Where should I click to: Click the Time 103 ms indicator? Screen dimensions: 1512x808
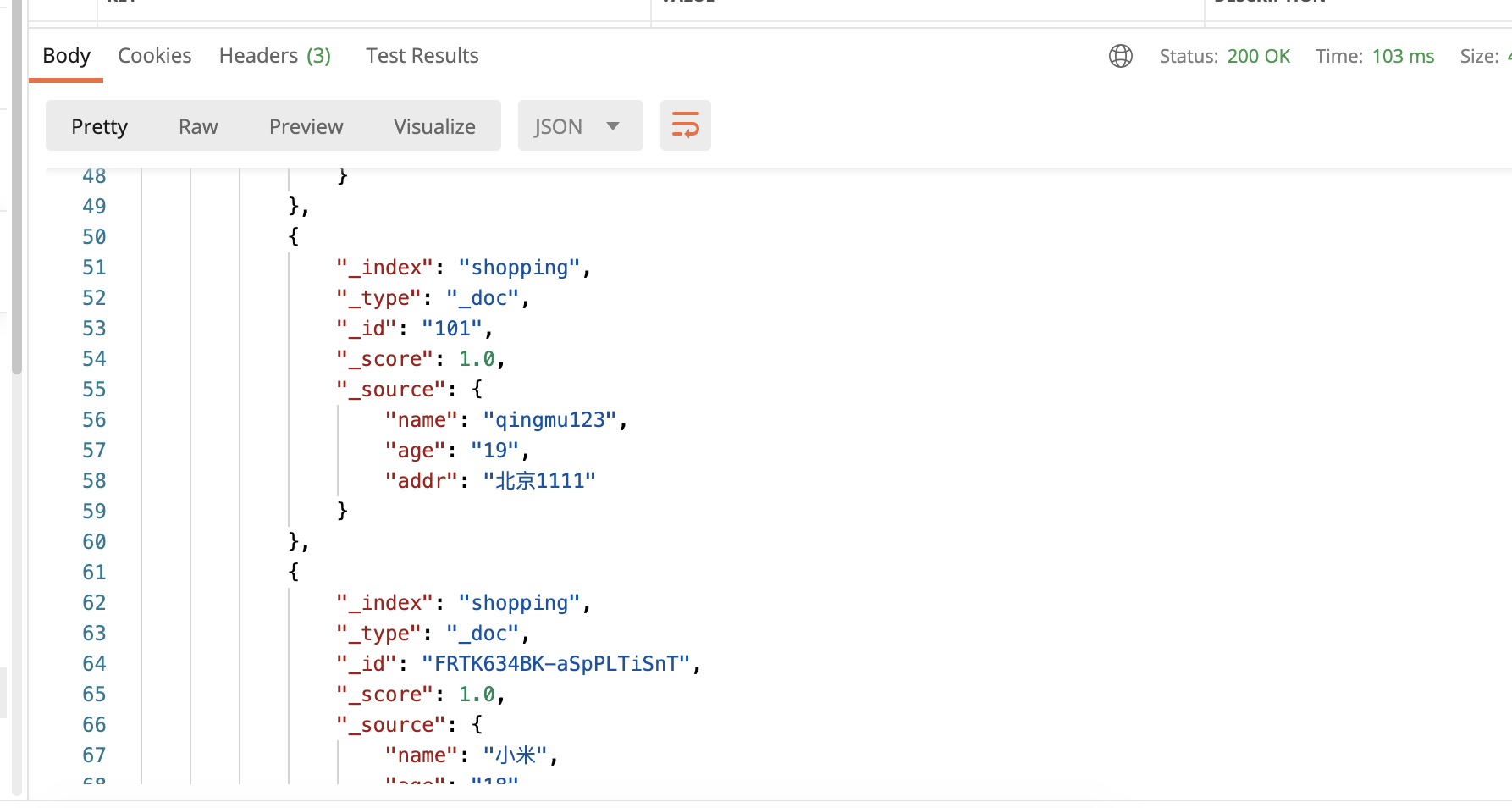[1374, 56]
